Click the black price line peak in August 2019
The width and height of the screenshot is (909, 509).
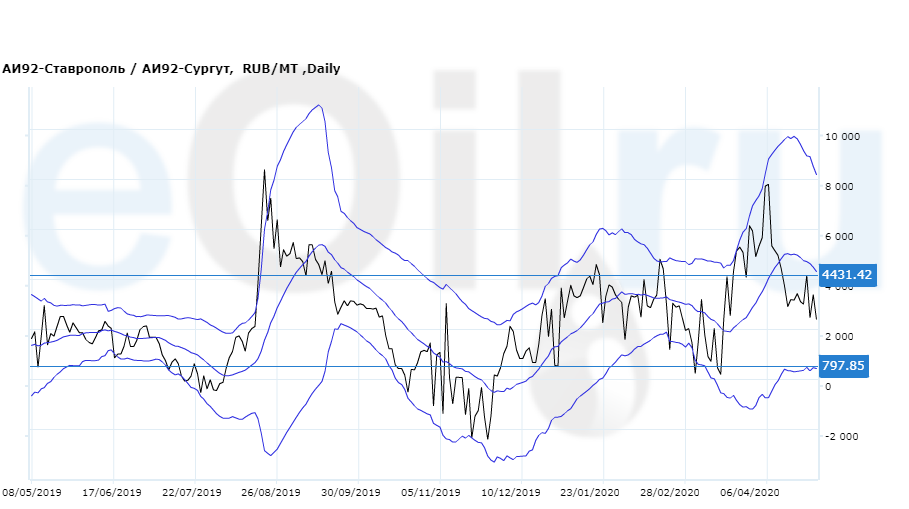[x=264, y=171]
